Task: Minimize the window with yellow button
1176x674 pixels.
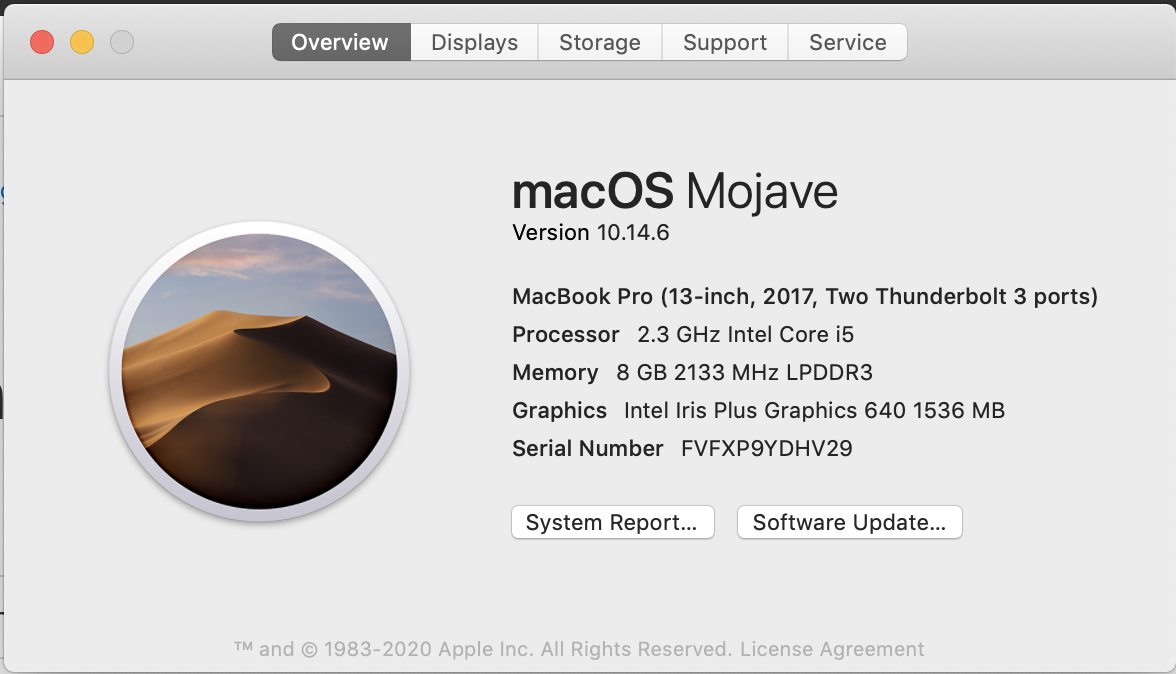Action: click(81, 42)
